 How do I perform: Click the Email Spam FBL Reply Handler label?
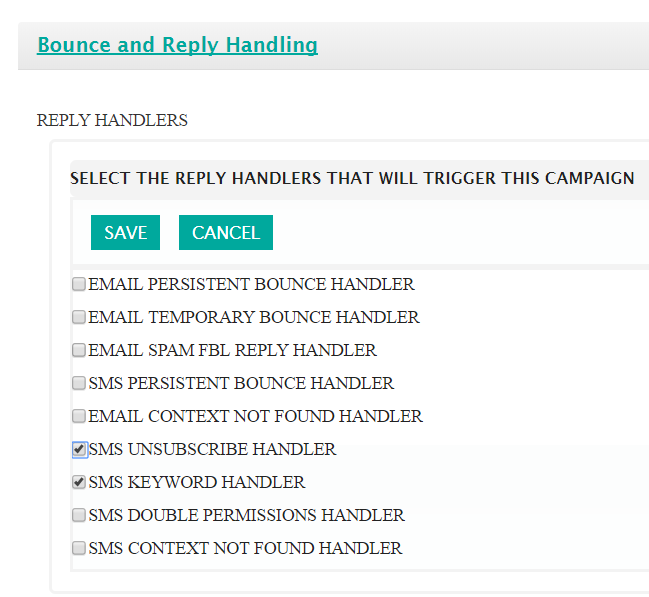coord(232,351)
